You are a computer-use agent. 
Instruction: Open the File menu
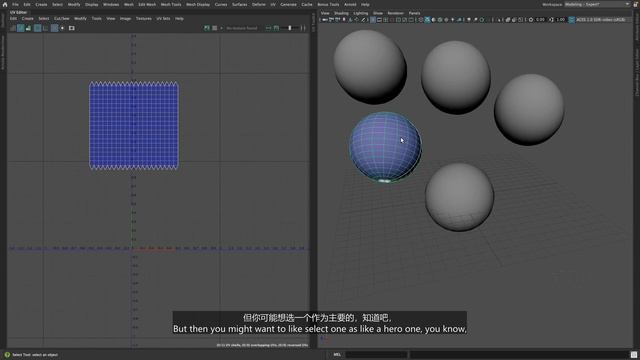coord(15,4)
